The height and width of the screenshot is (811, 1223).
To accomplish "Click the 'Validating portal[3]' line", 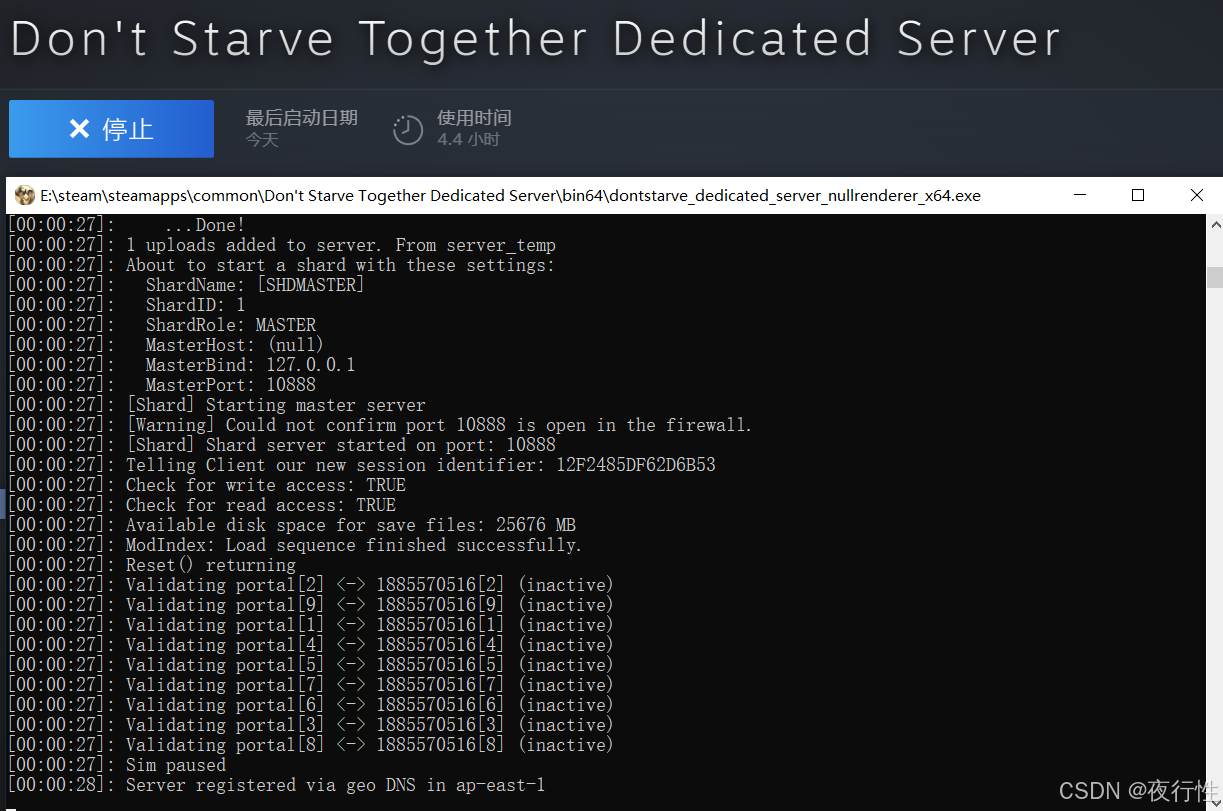I will pyautogui.click(x=310, y=725).
